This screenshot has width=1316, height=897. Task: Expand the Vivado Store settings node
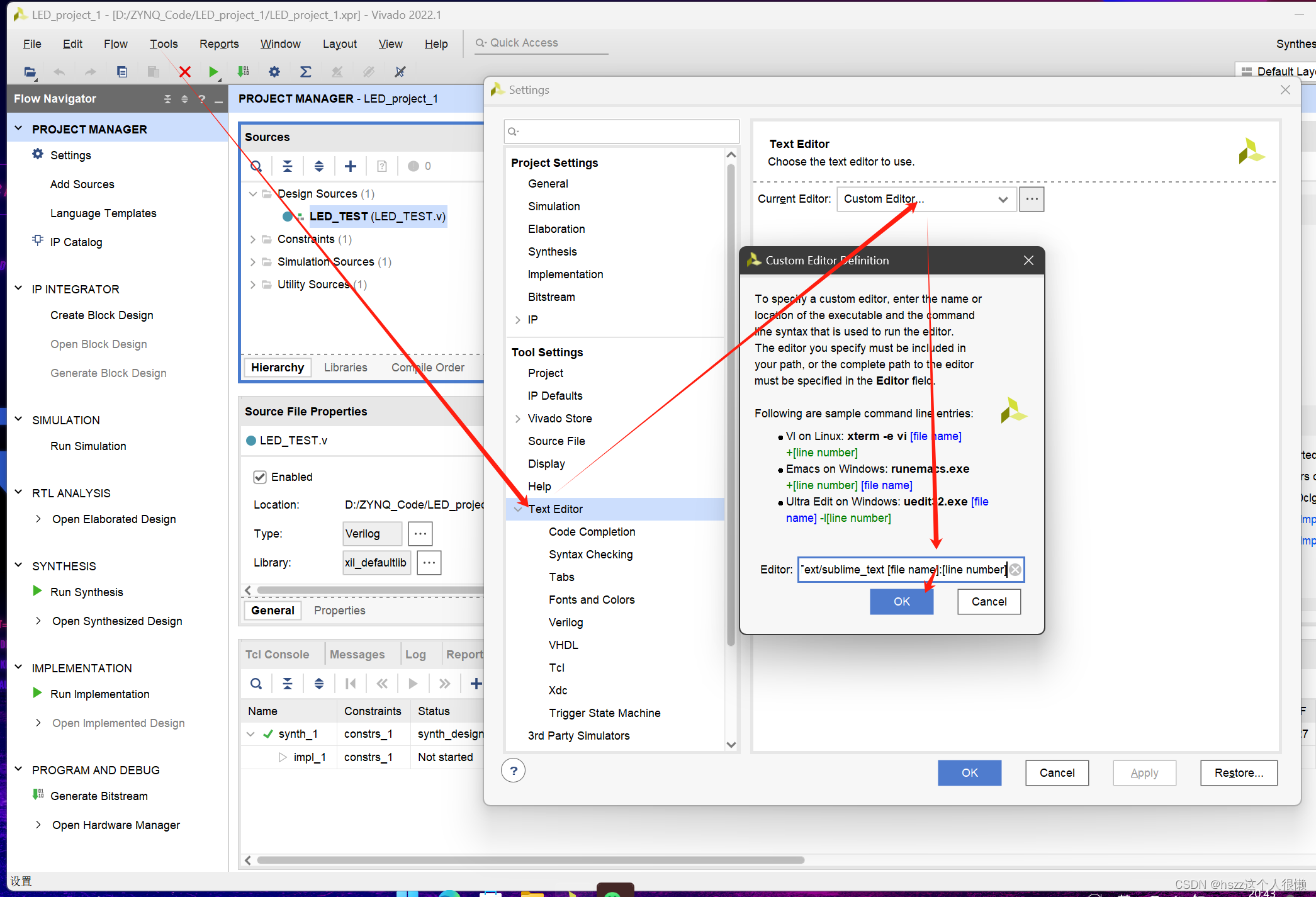(518, 419)
